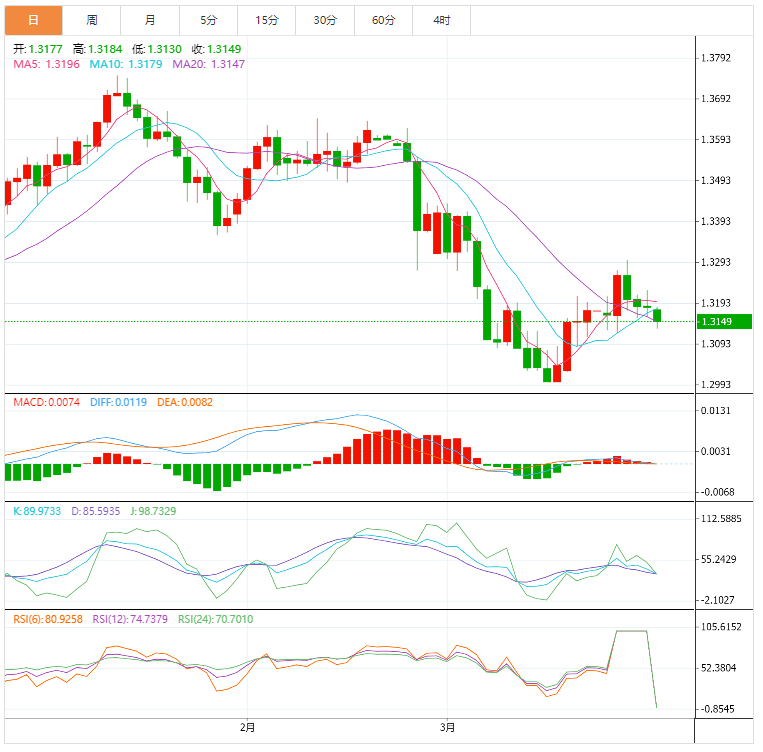This screenshot has height=752, width=763.
Task: Click the 1.3093 price axis label
Action: tap(715, 344)
